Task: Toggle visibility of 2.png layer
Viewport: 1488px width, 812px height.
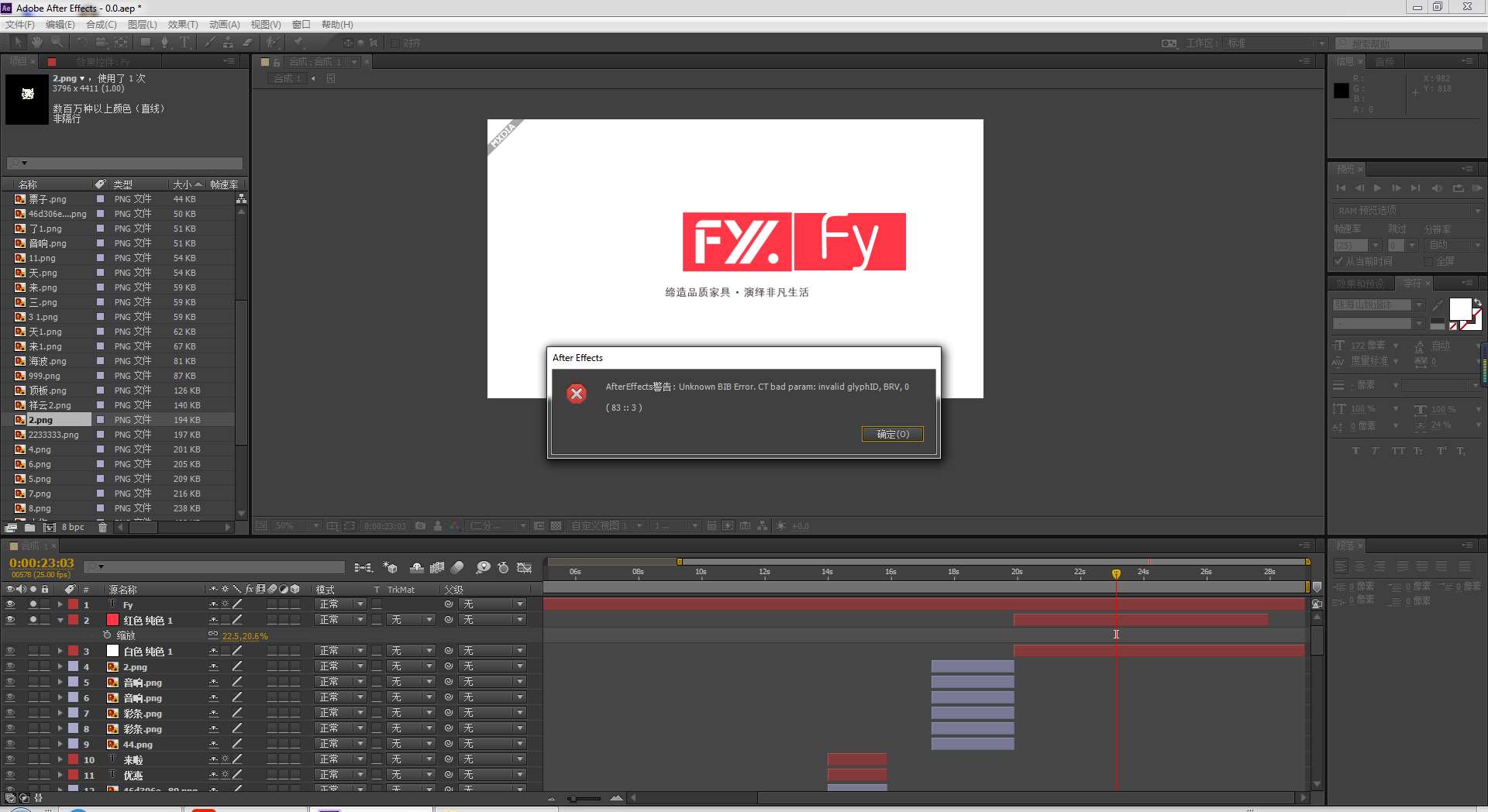Action: point(10,666)
